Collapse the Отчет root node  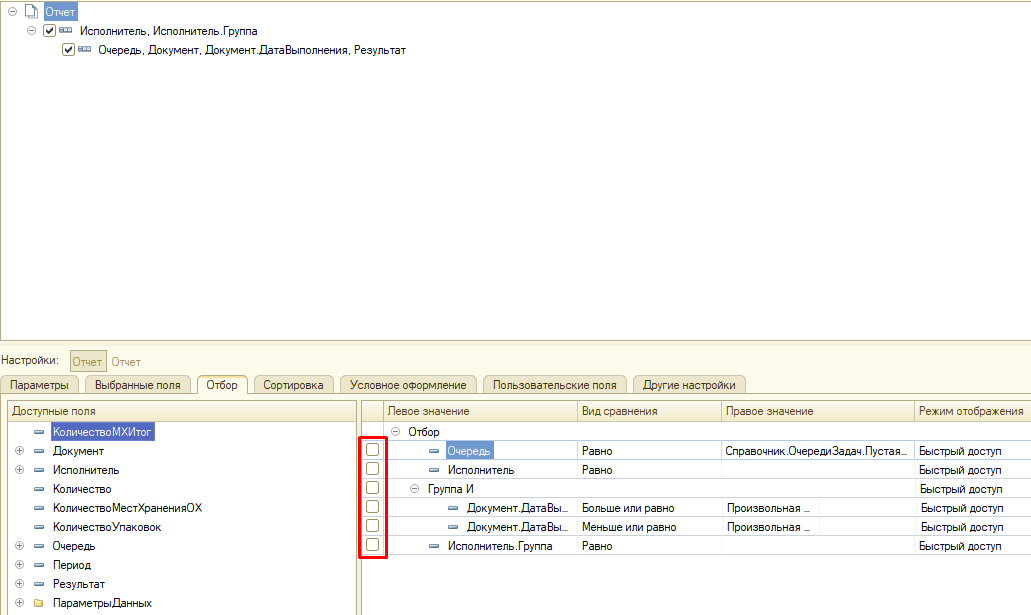[x=12, y=11]
